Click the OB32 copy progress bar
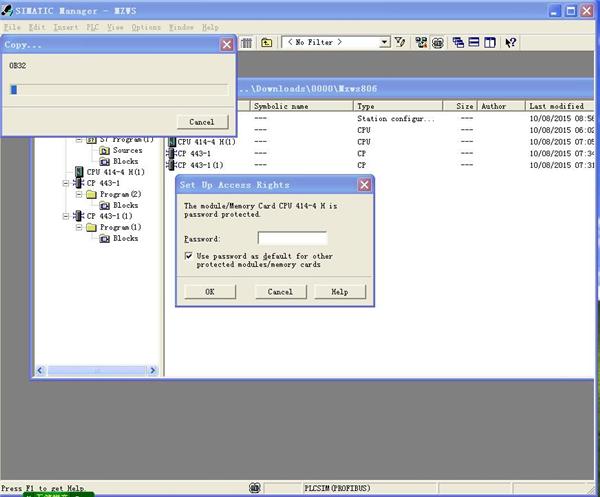 coord(119,90)
